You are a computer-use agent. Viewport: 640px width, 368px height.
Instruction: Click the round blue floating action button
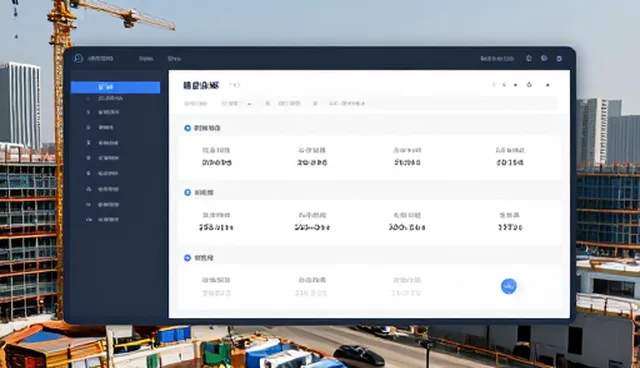click(x=509, y=286)
